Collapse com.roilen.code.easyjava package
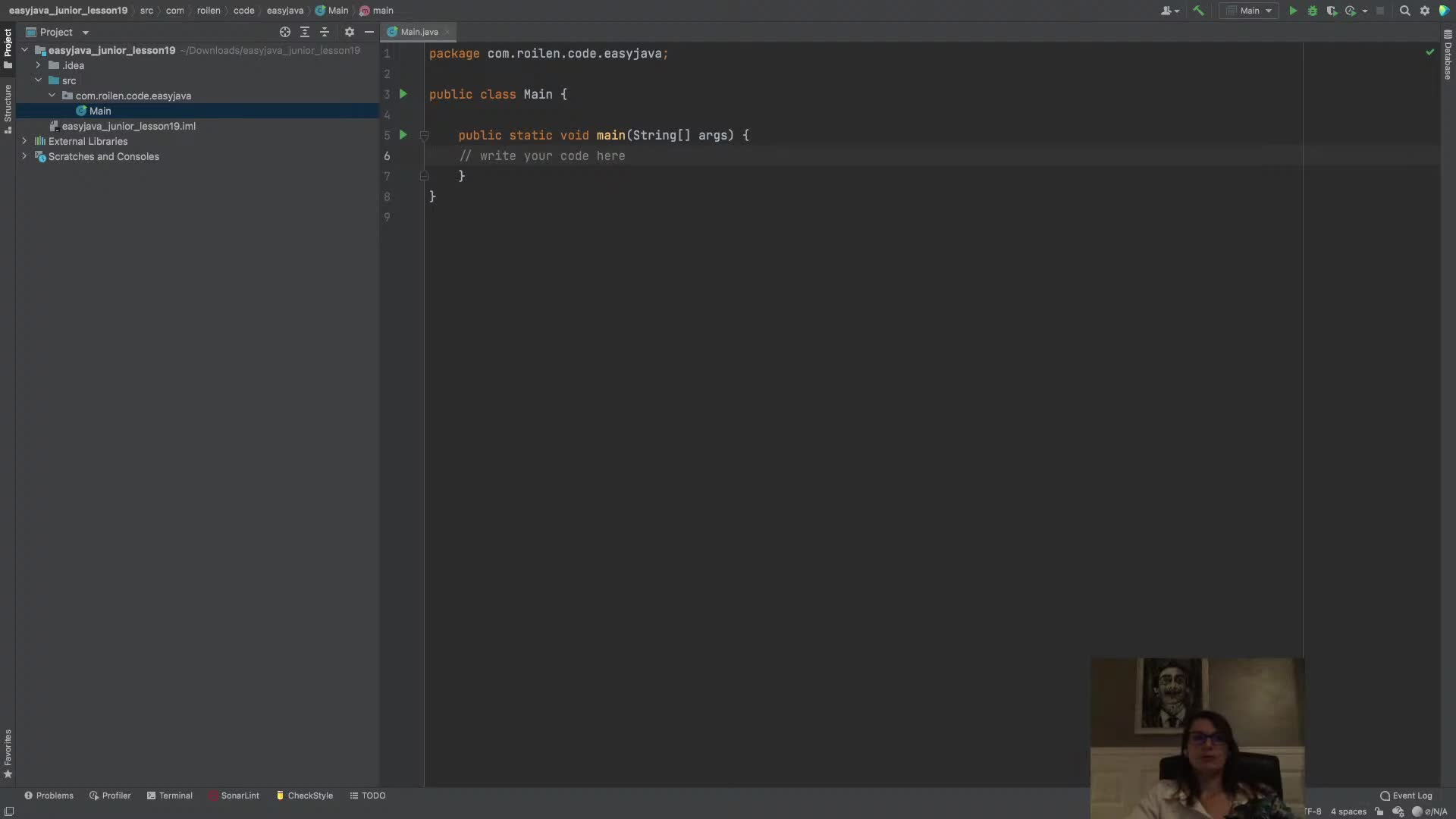The width and height of the screenshot is (1456, 819). pyautogui.click(x=52, y=96)
